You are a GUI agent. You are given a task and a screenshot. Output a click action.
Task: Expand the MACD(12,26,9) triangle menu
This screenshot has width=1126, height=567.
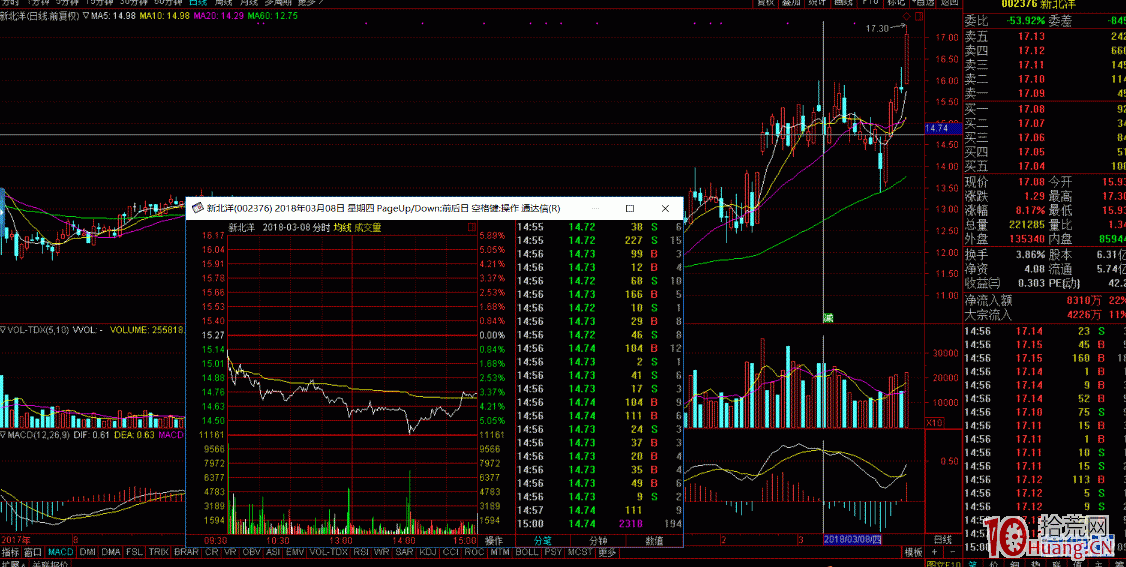(3, 435)
